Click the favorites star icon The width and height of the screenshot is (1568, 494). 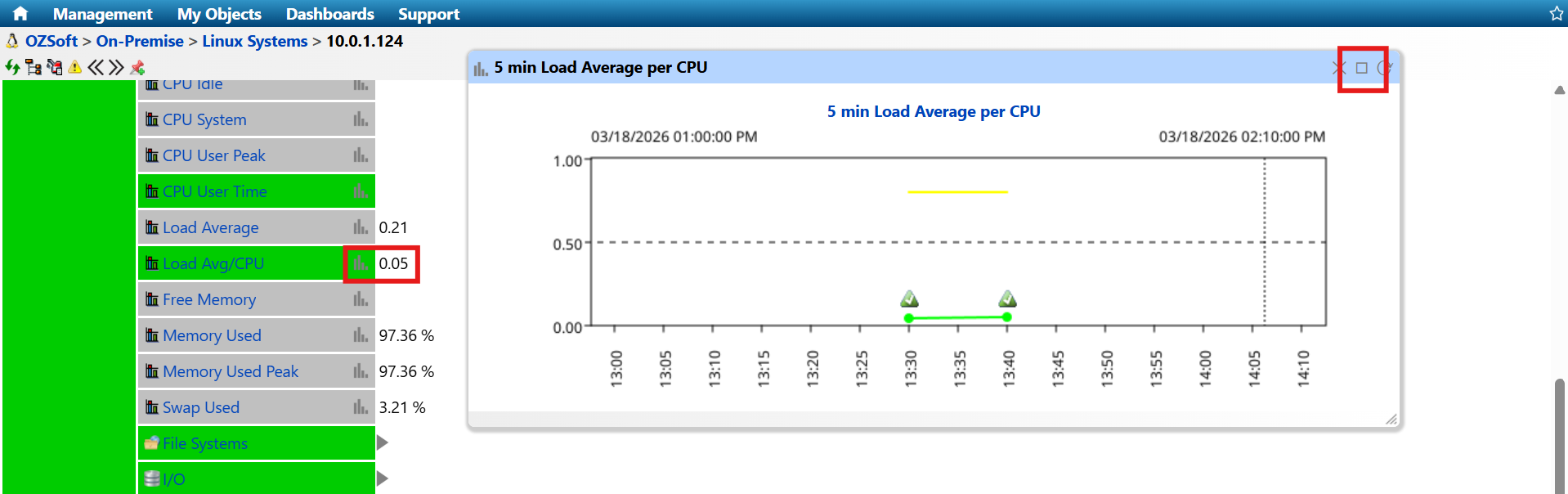click(x=1557, y=14)
